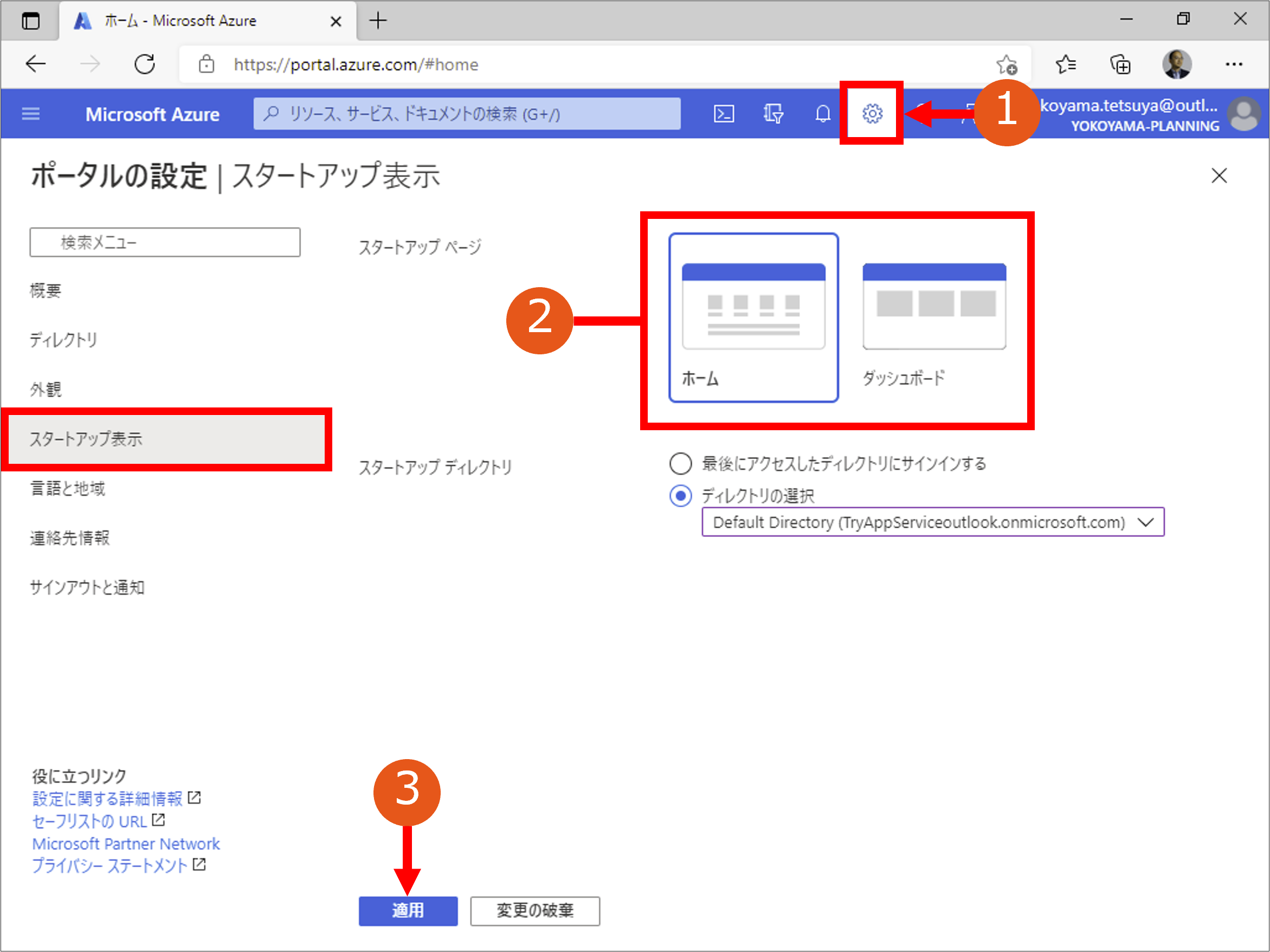Open the 外観 settings section

pos(46,390)
